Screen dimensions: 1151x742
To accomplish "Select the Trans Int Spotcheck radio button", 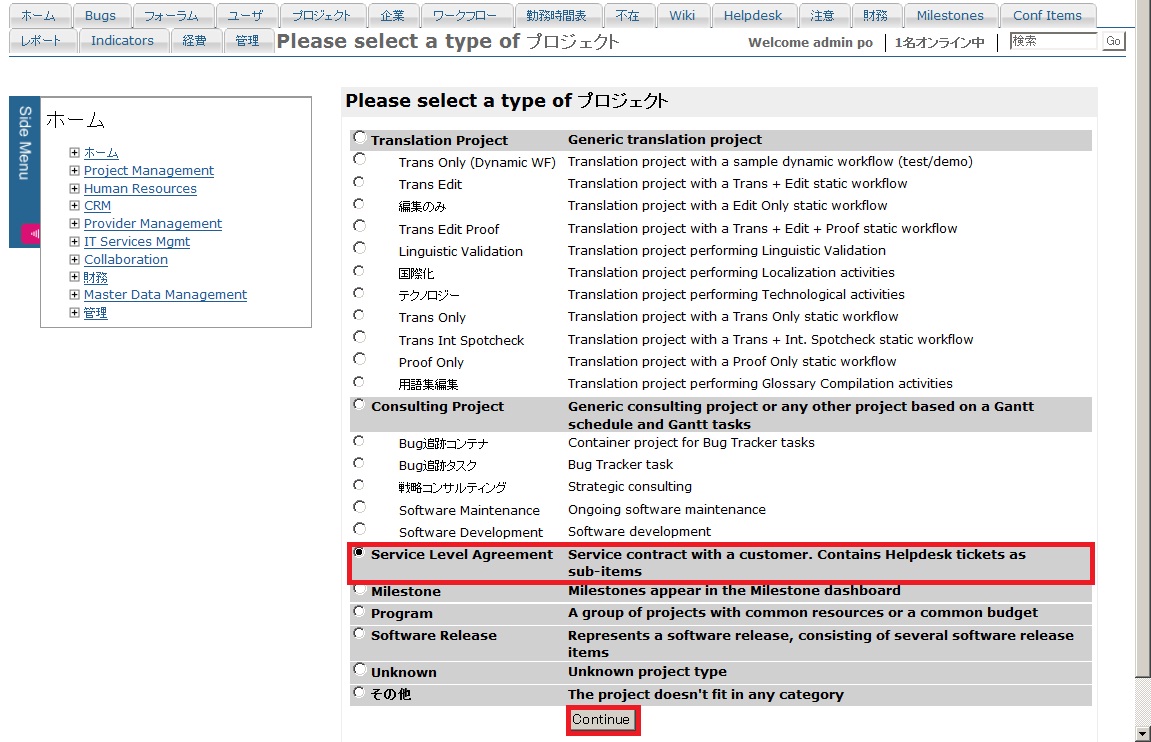I will [359, 336].
